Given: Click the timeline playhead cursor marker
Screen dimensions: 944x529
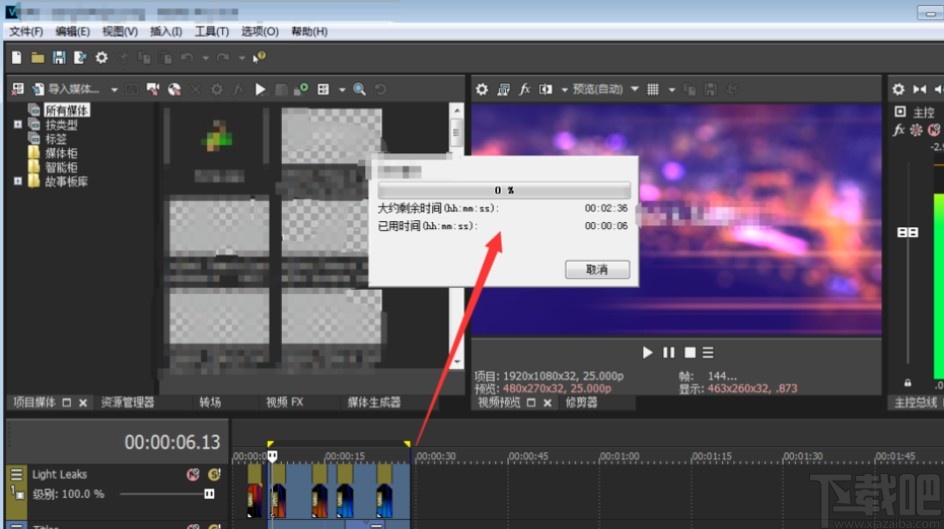Looking at the screenshot, I should tap(272, 456).
